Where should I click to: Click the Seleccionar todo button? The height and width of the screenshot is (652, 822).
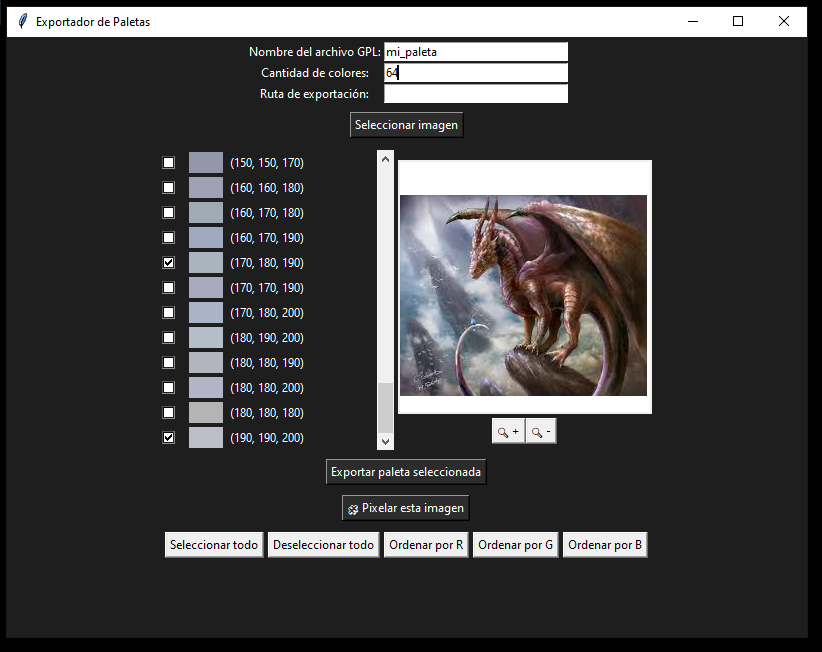[x=214, y=545]
